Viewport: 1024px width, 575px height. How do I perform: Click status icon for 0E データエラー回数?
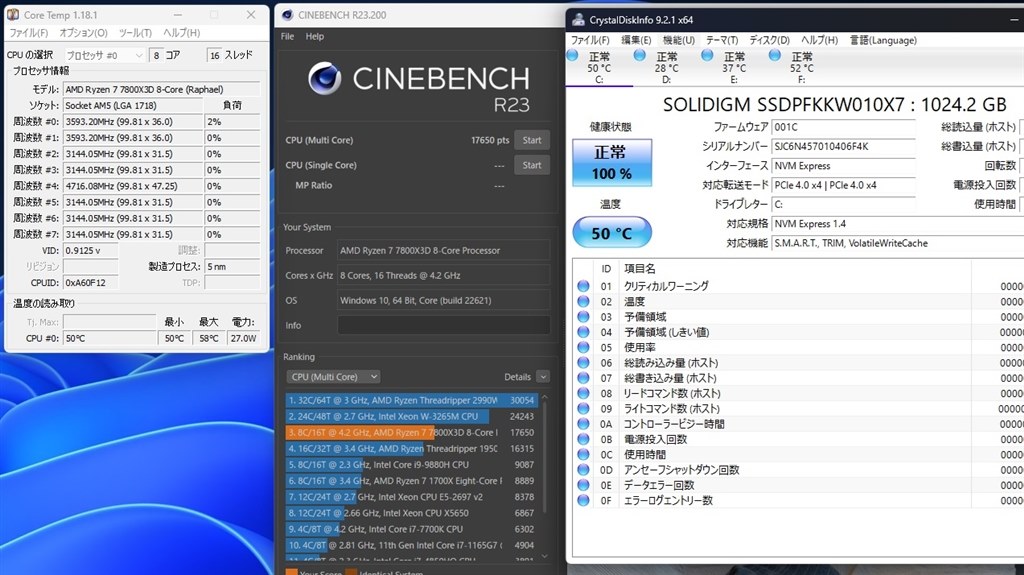click(583, 485)
